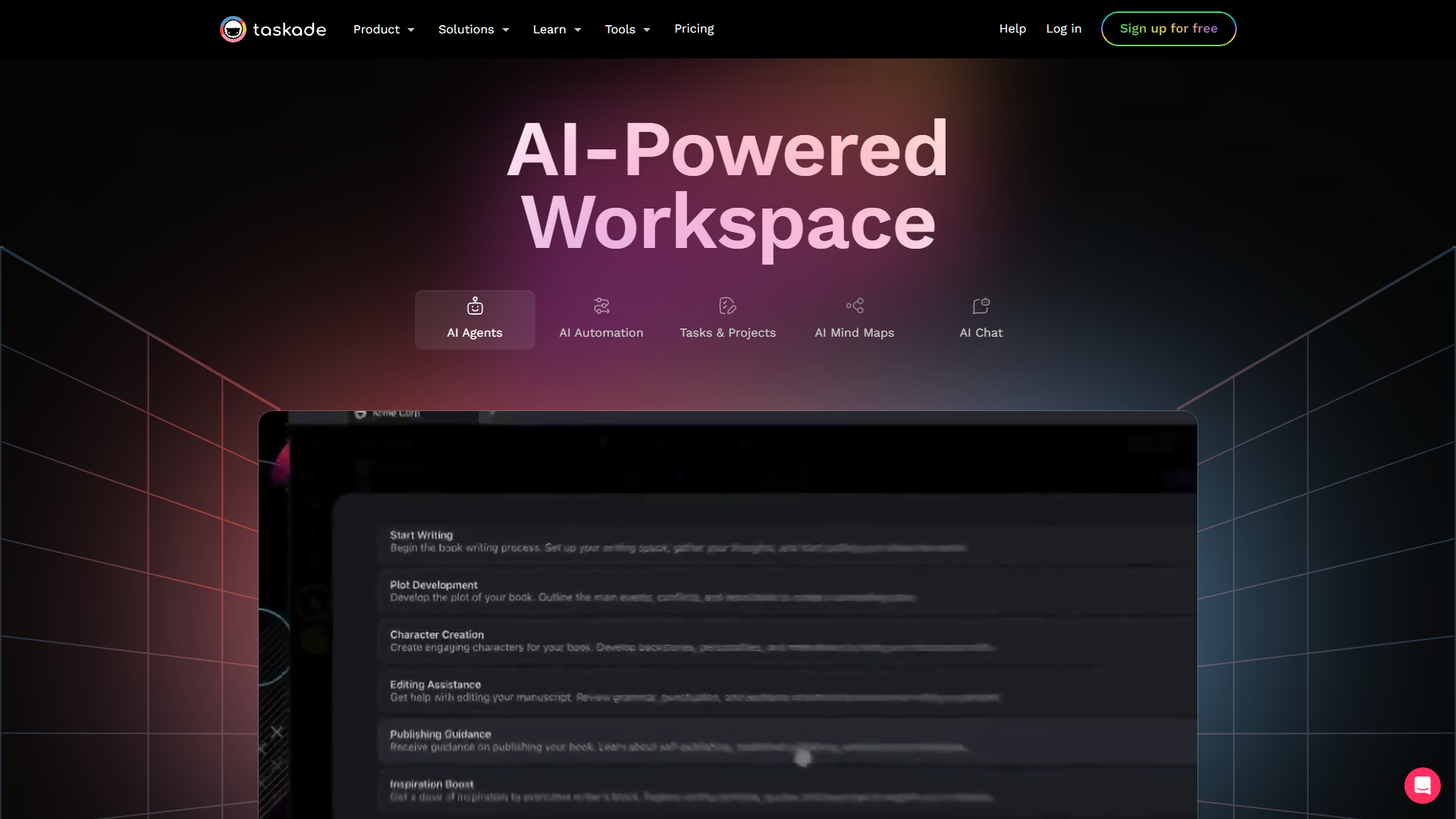Screen dimensions: 1456x819
Task: Click the Publishing Guidance row in preview
Action: (440, 734)
